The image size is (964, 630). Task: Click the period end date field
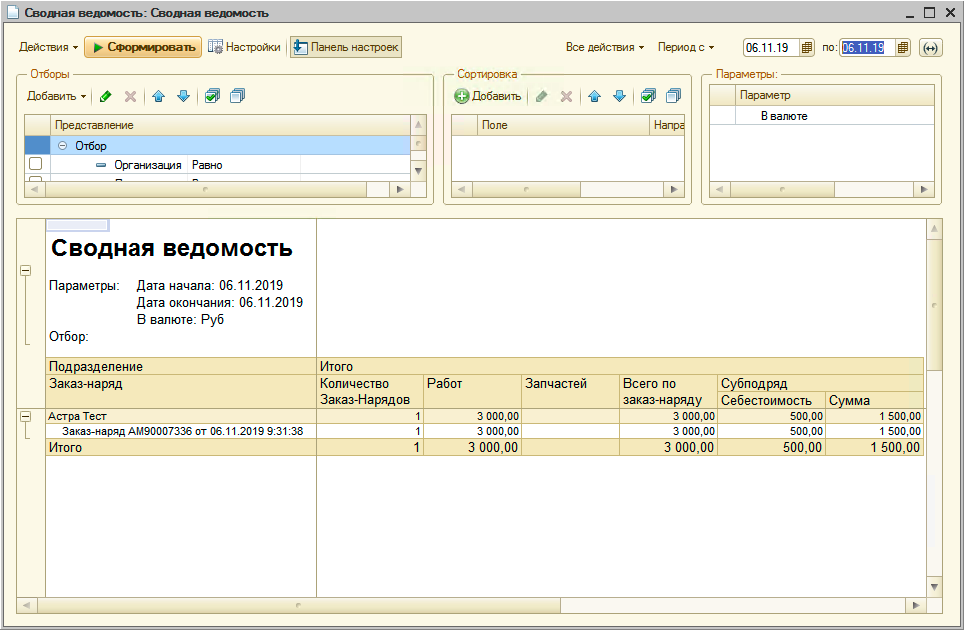[x=867, y=47]
